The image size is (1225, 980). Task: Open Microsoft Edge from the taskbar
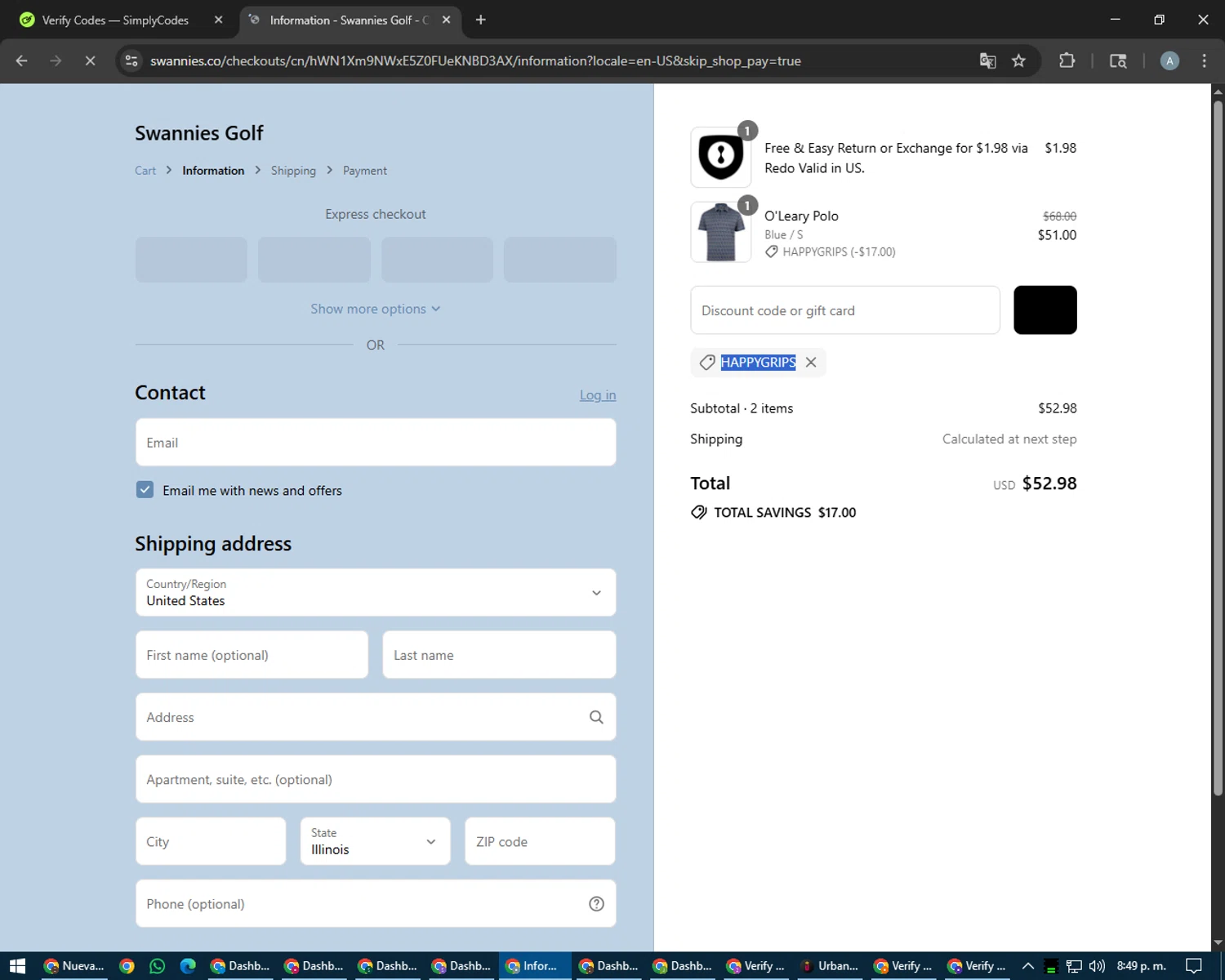pyautogui.click(x=188, y=966)
